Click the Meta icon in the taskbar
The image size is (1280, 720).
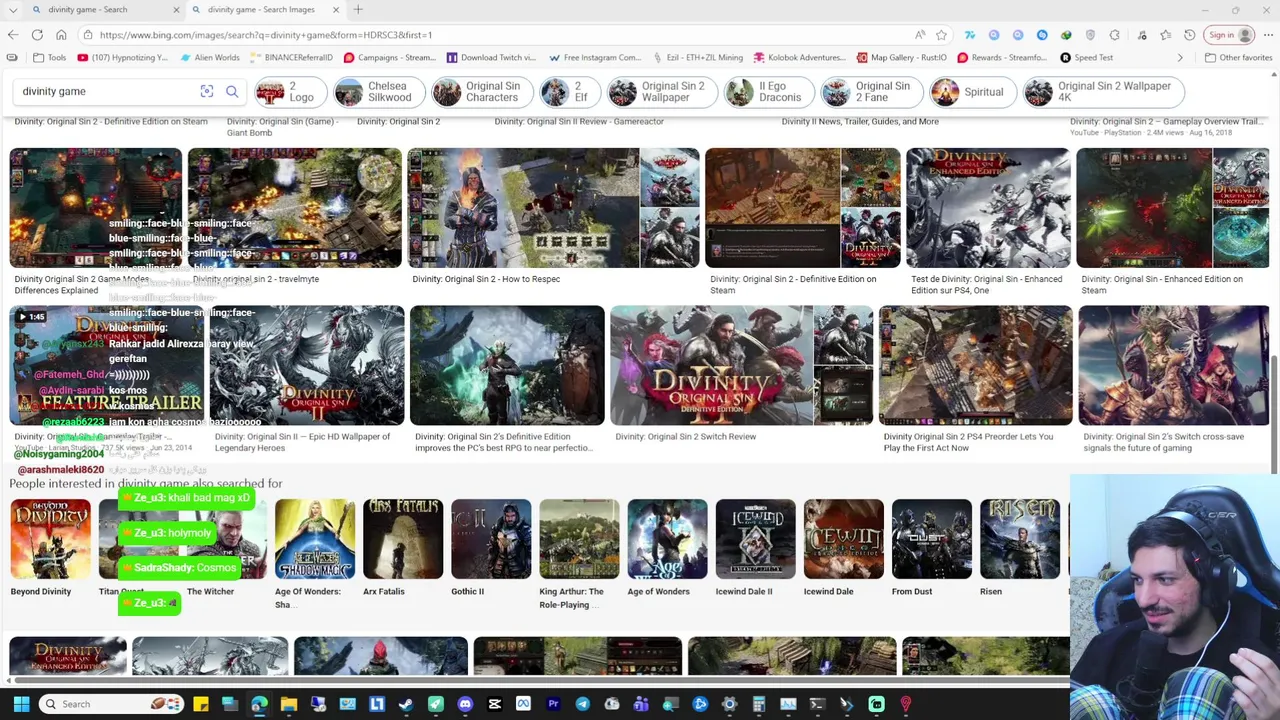pyautogui.click(x=523, y=704)
